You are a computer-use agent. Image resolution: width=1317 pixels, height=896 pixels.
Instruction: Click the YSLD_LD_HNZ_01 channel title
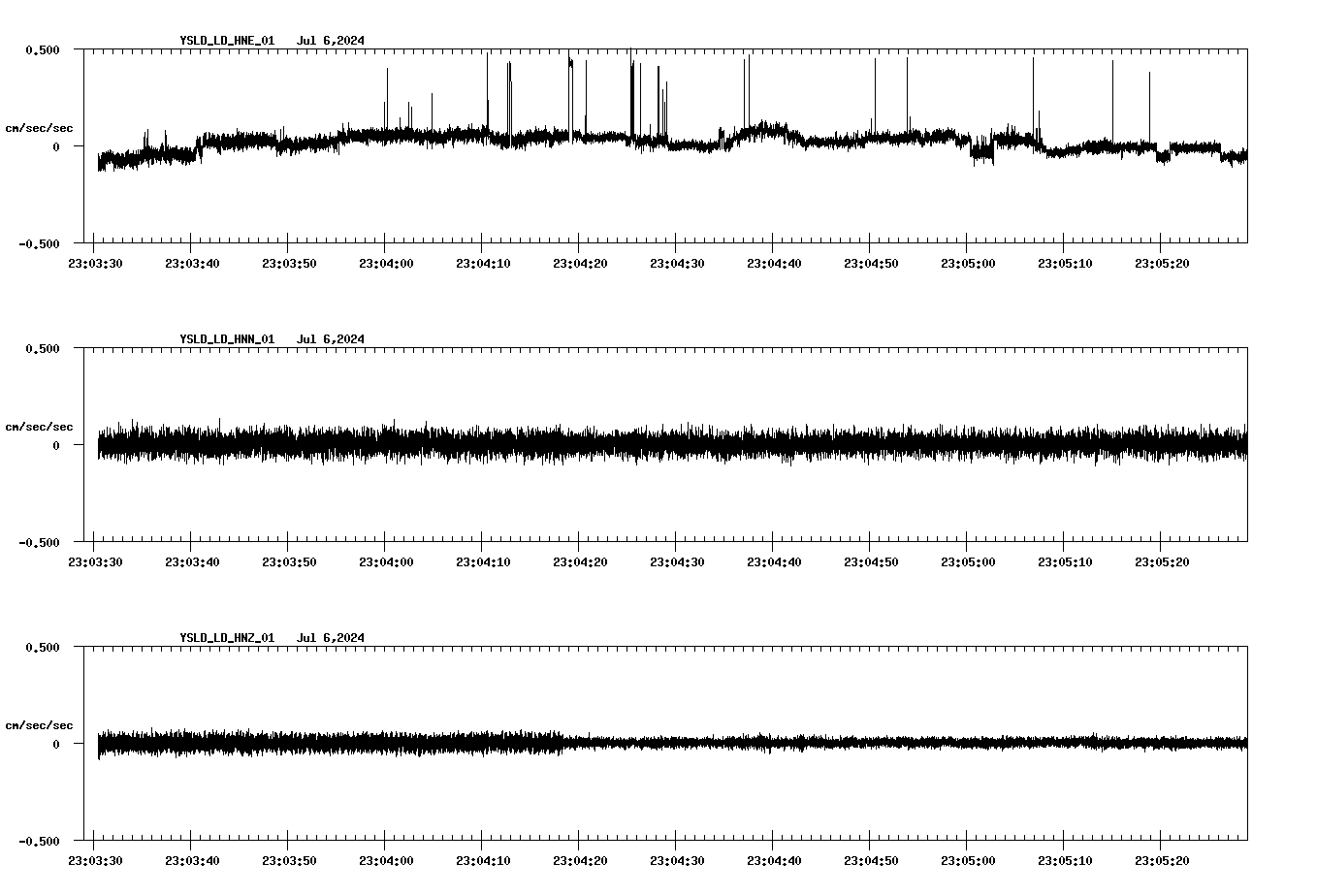[225, 638]
